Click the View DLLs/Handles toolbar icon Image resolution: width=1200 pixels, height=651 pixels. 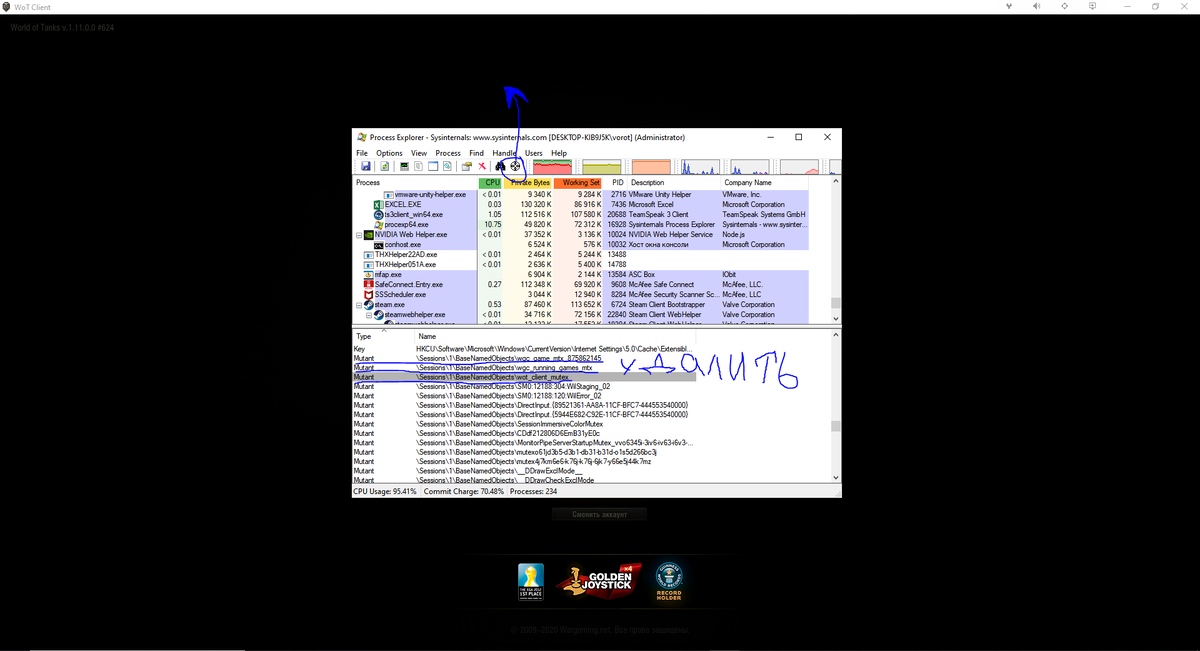[447, 166]
